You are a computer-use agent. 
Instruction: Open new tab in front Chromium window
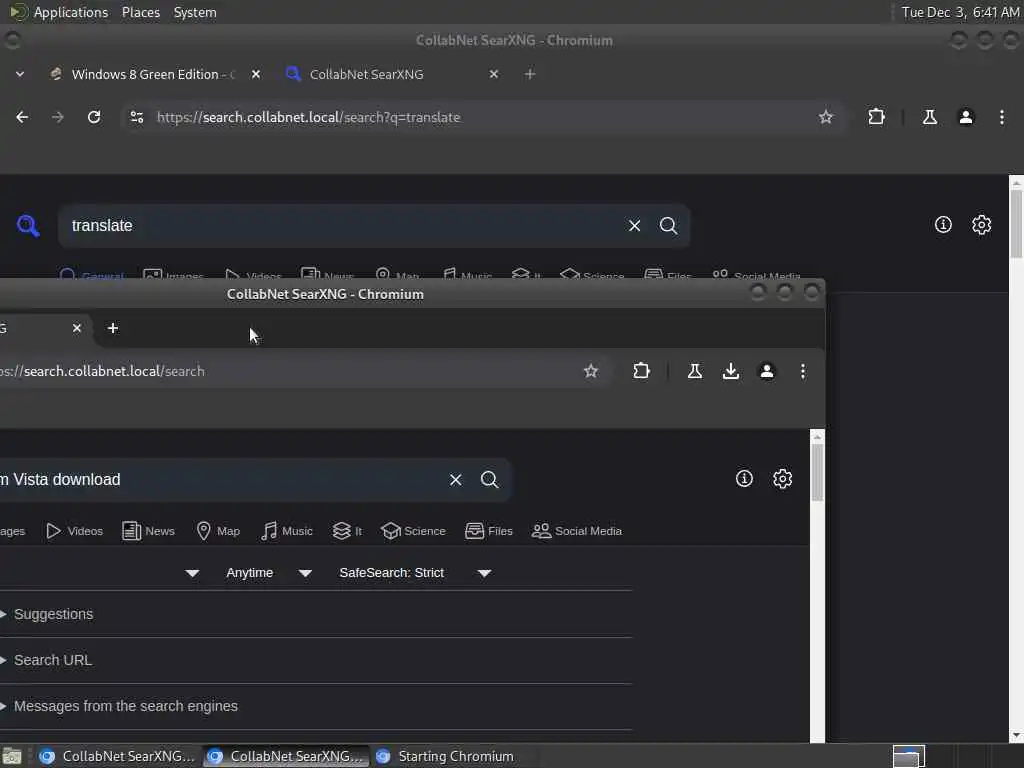click(112, 328)
